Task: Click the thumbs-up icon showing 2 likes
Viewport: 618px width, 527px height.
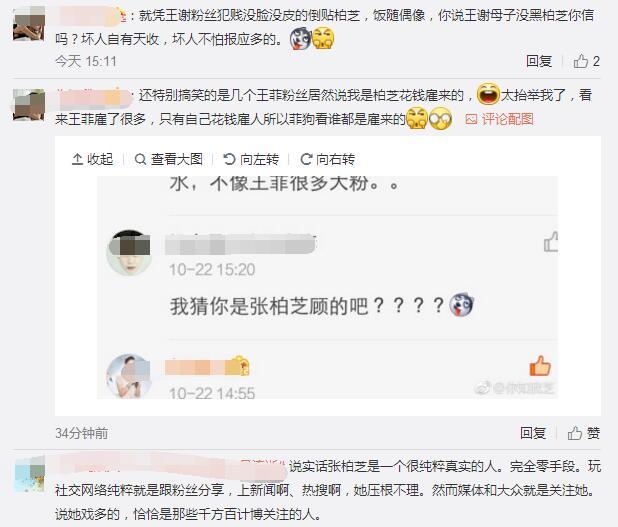Action: click(581, 61)
